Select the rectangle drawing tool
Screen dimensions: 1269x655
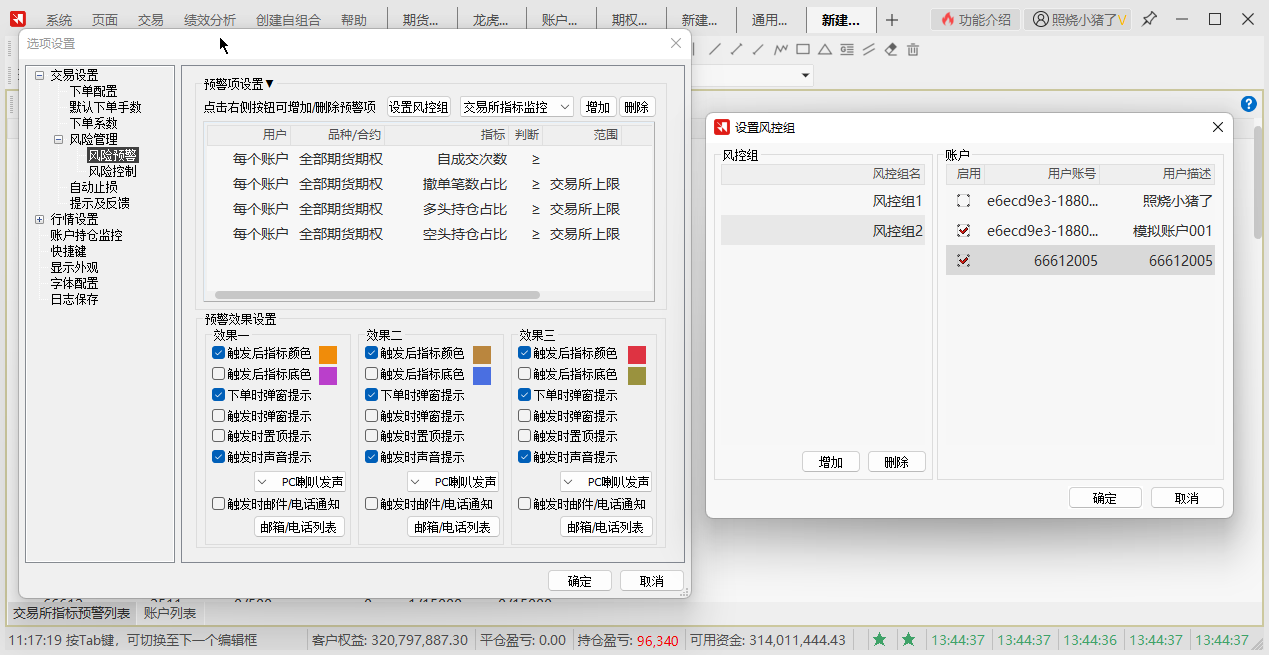point(803,49)
